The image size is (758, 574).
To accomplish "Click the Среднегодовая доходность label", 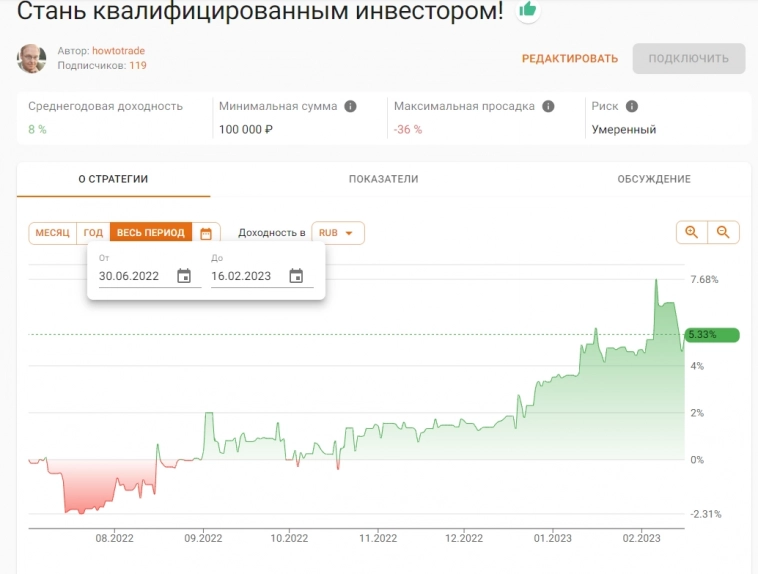I will (x=105, y=106).
